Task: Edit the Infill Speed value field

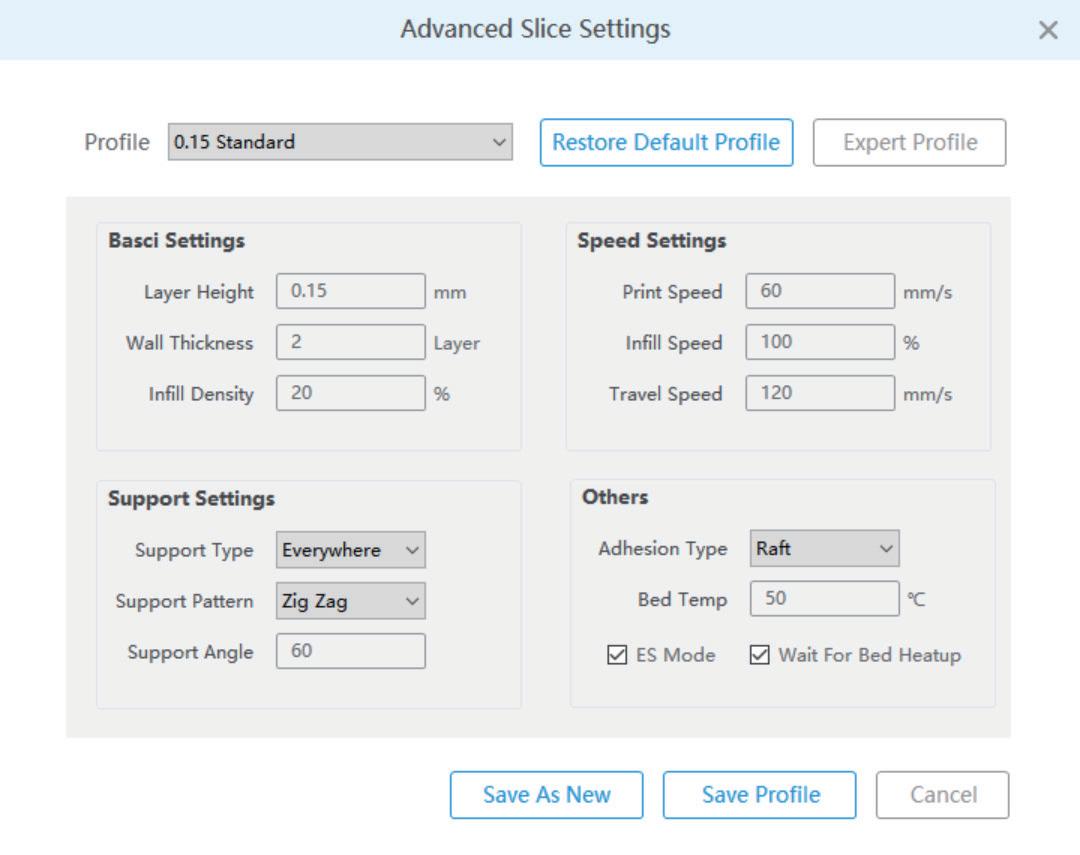Action: (x=820, y=342)
